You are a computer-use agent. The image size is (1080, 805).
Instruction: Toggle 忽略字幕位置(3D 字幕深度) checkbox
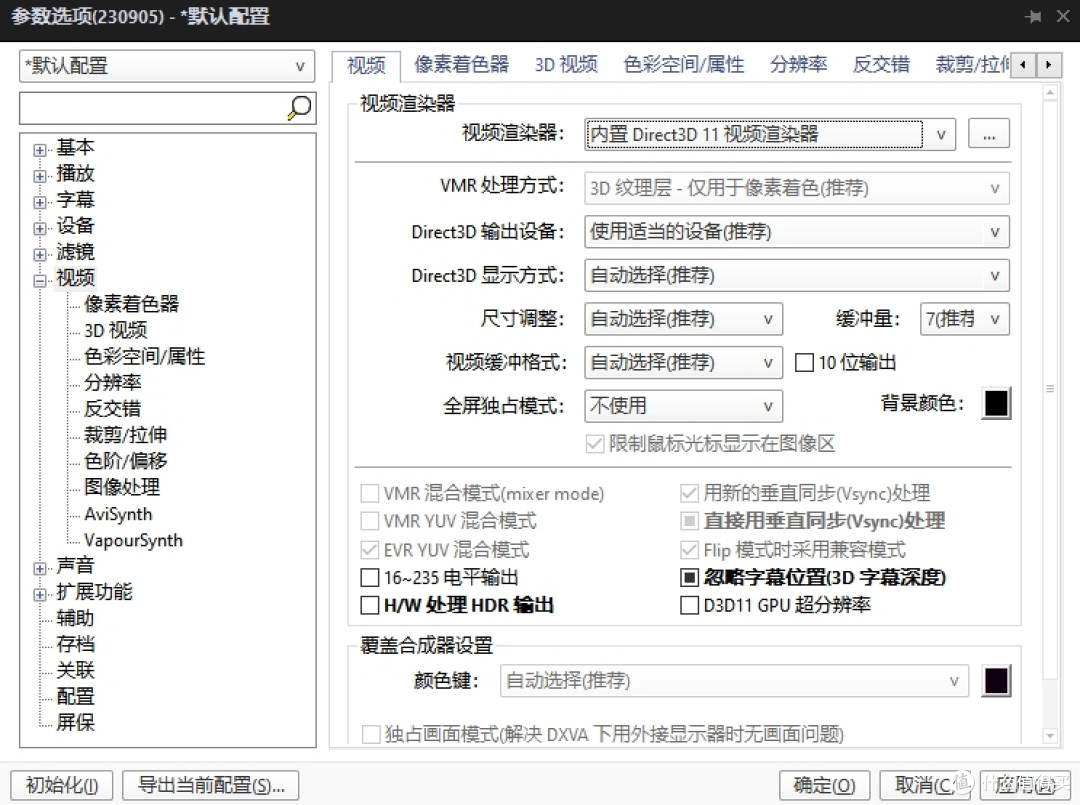tap(689, 577)
